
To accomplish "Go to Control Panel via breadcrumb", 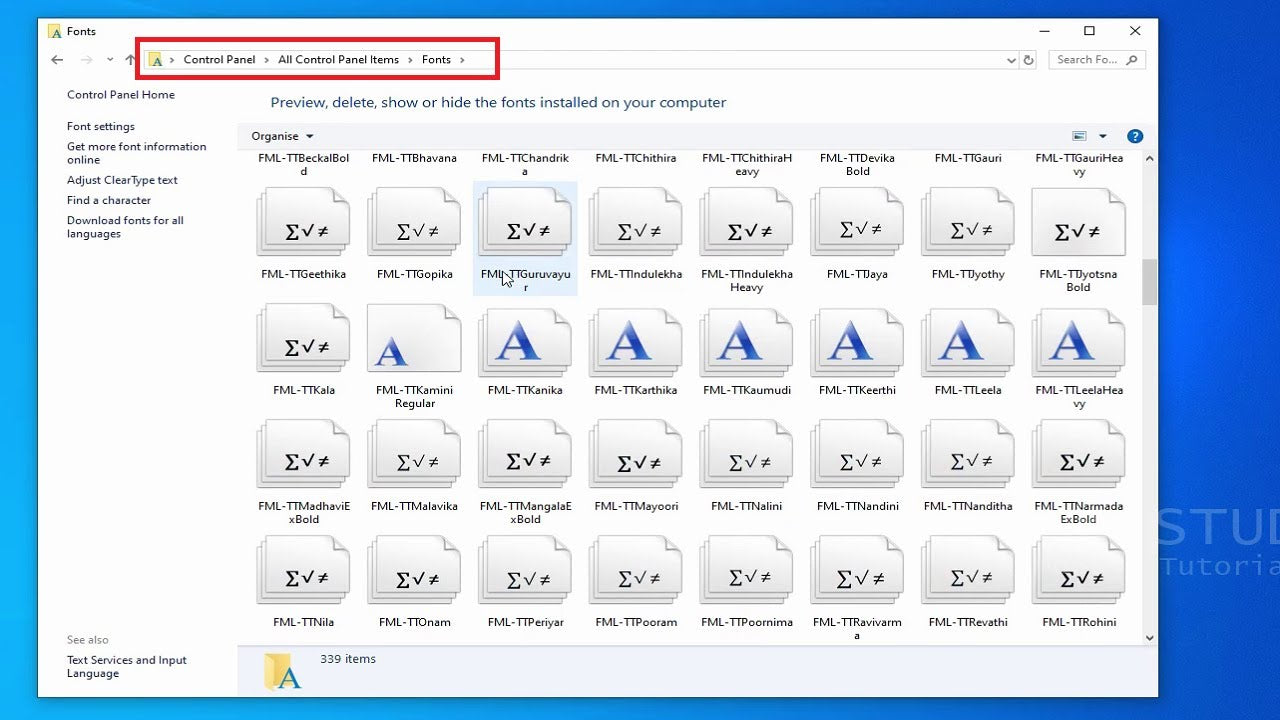I will (x=220, y=59).
